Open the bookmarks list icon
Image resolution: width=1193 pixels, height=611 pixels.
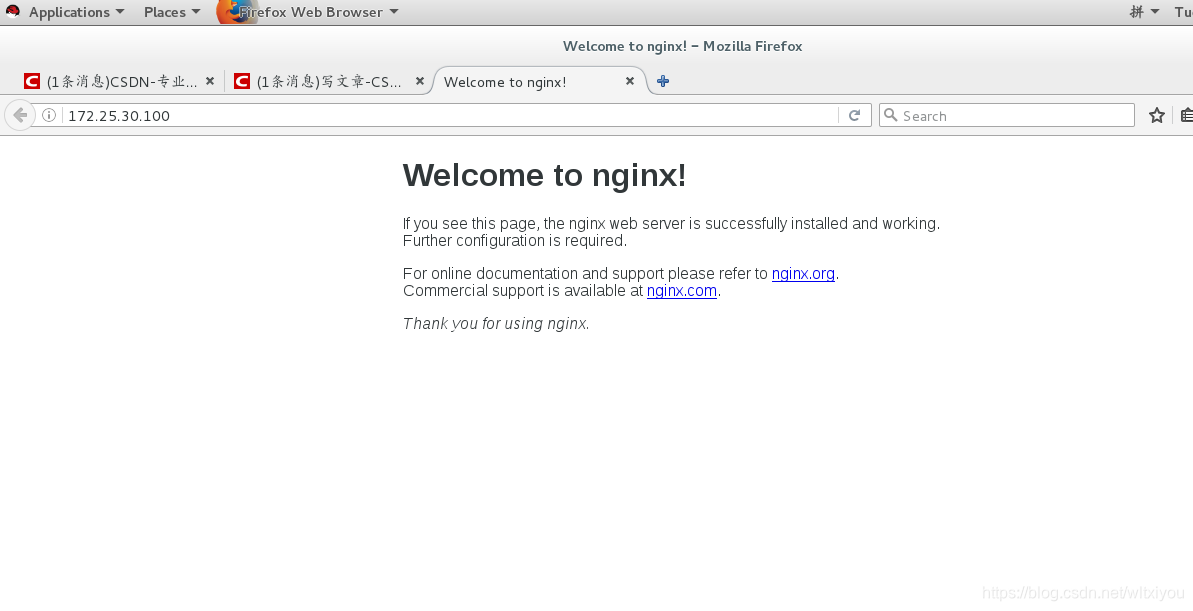1186,115
